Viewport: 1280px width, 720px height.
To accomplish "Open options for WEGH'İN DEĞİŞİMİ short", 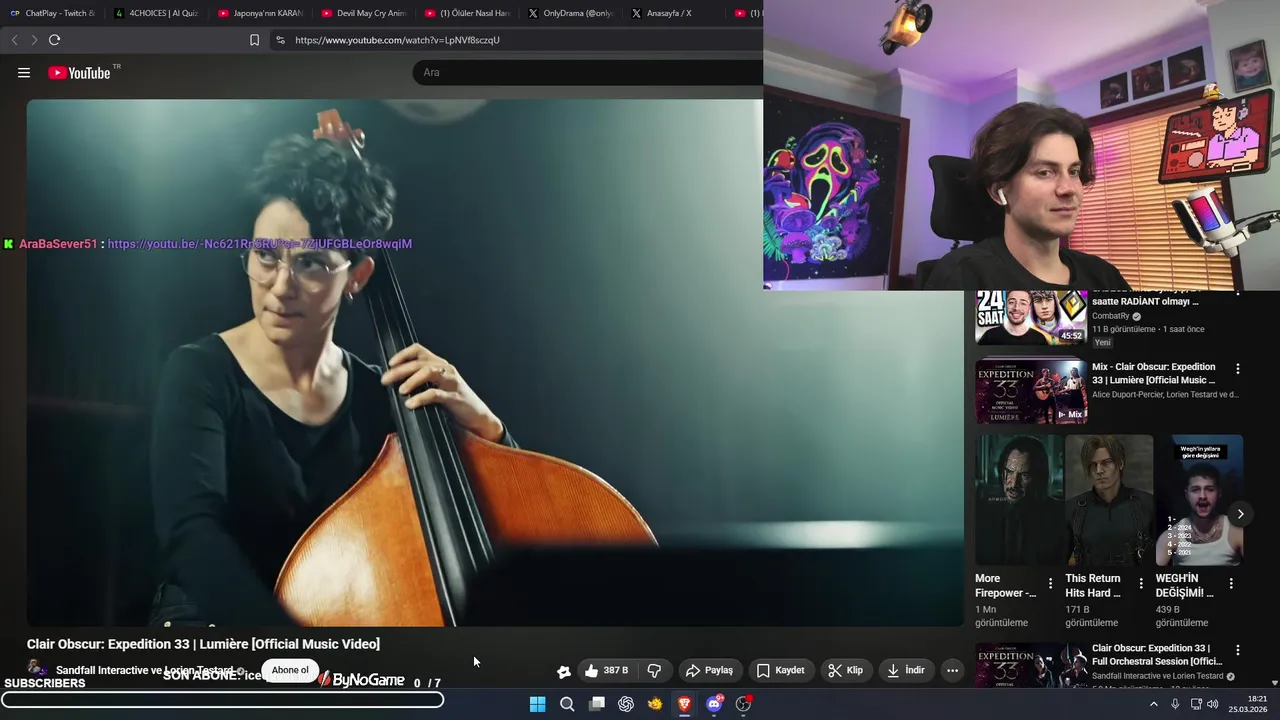I will tap(1231, 583).
